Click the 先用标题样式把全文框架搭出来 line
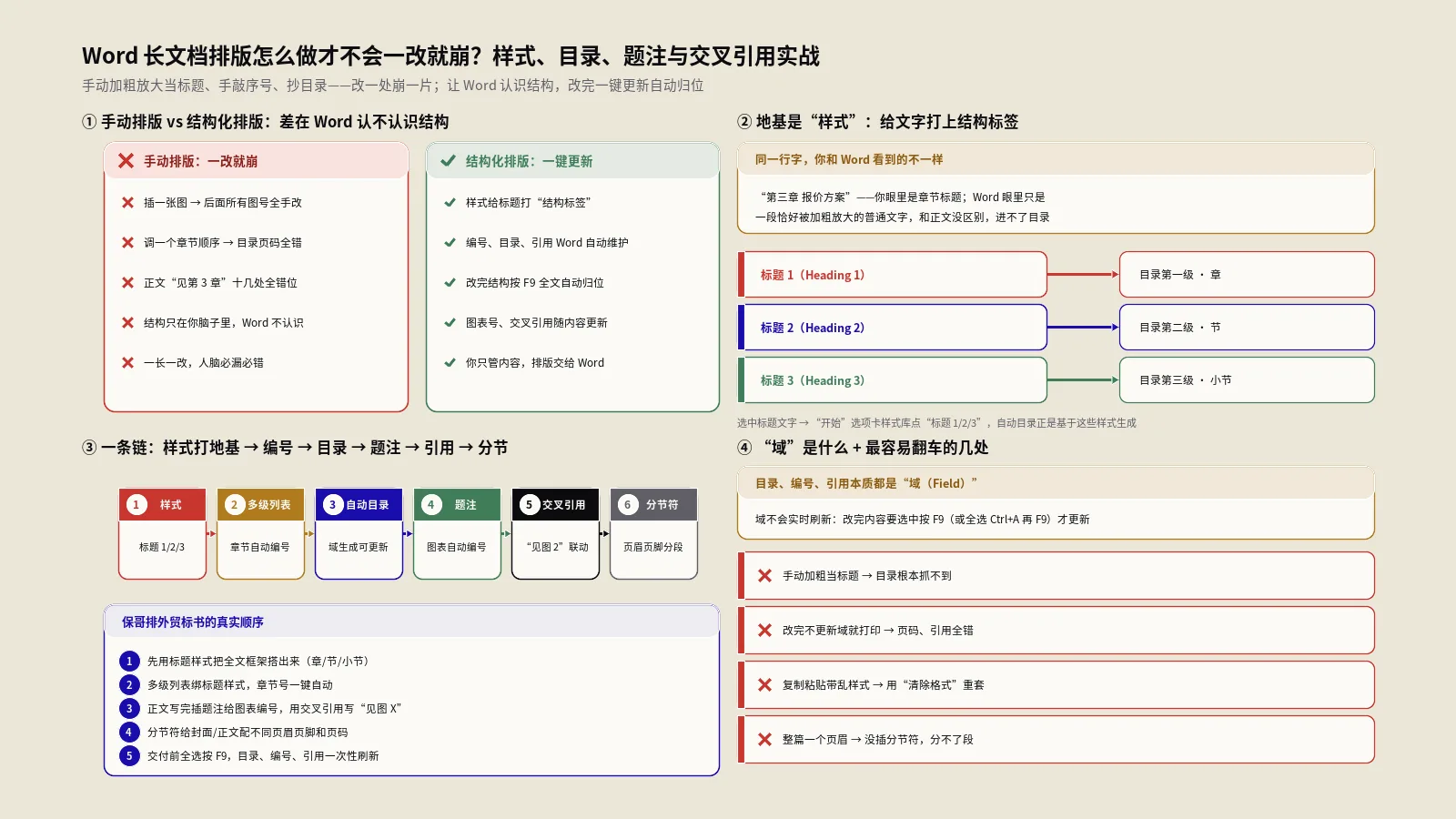 258,662
